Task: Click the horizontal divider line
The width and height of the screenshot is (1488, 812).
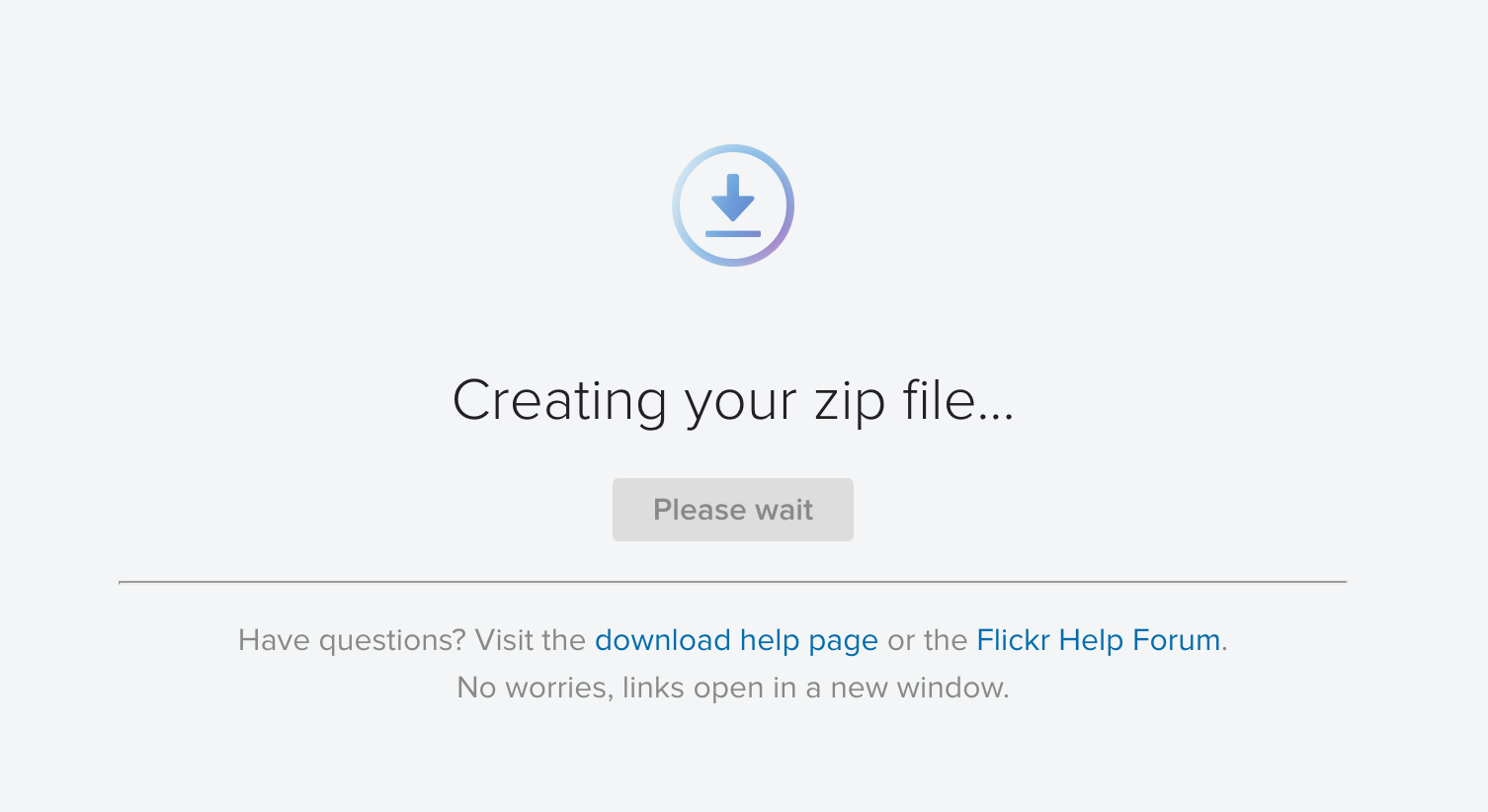Action: tap(733, 582)
